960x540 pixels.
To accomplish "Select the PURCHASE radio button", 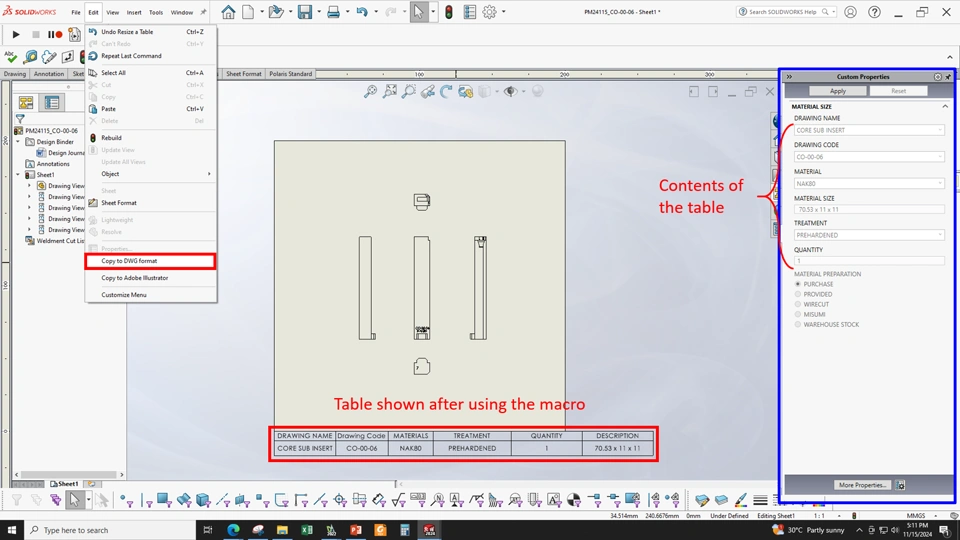I will point(798,284).
